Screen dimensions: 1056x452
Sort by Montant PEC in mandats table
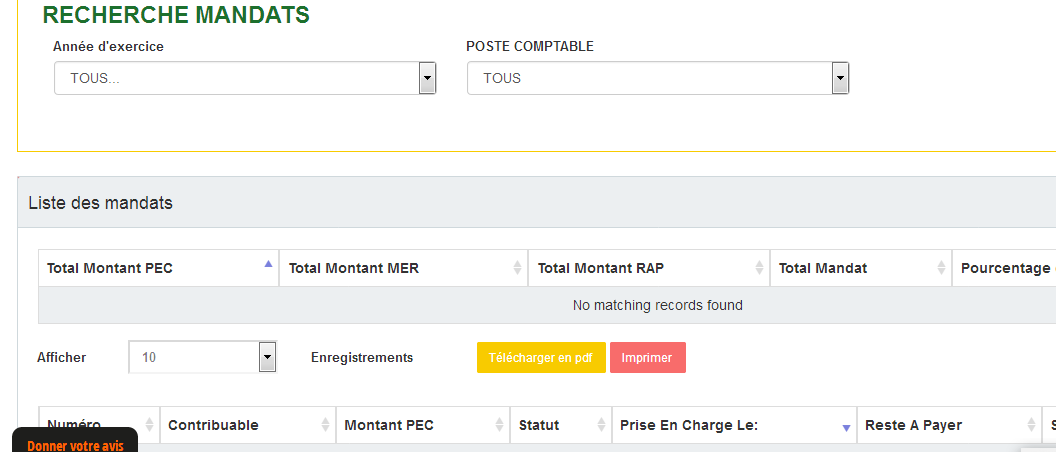498,425
